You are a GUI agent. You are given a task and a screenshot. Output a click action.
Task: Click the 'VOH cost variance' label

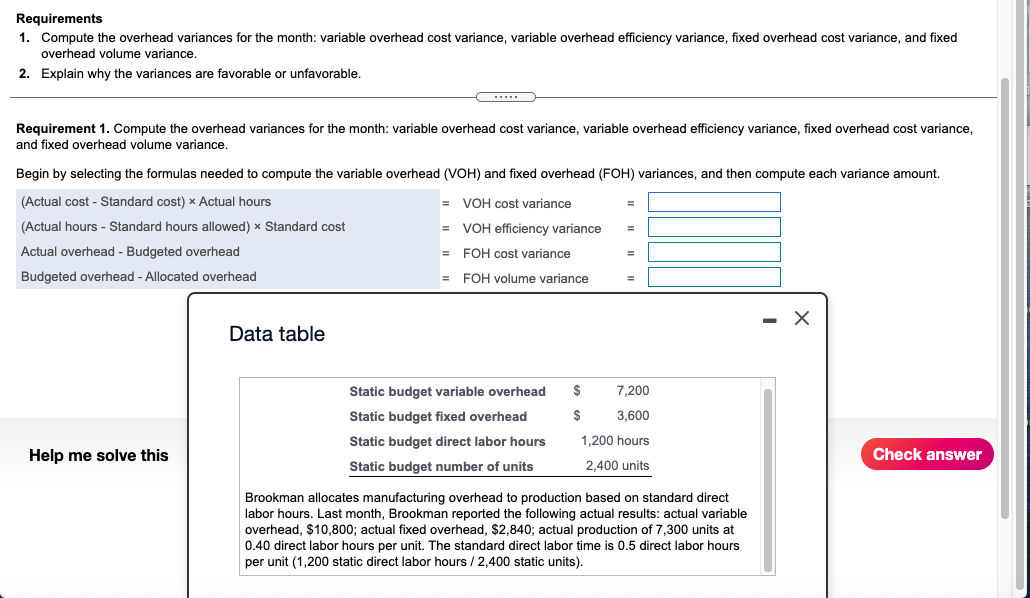[x=517, y=204]
